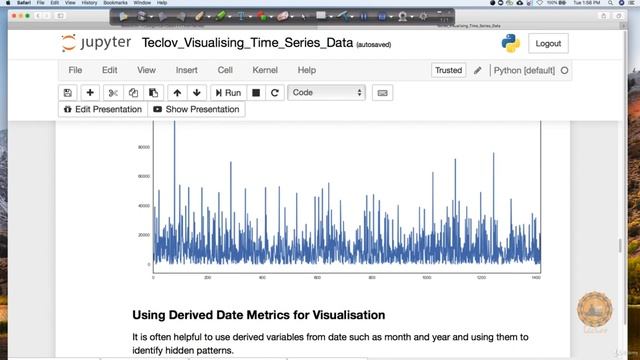Click the Logout button
This screenshot has height=360, width=640.
548,43
